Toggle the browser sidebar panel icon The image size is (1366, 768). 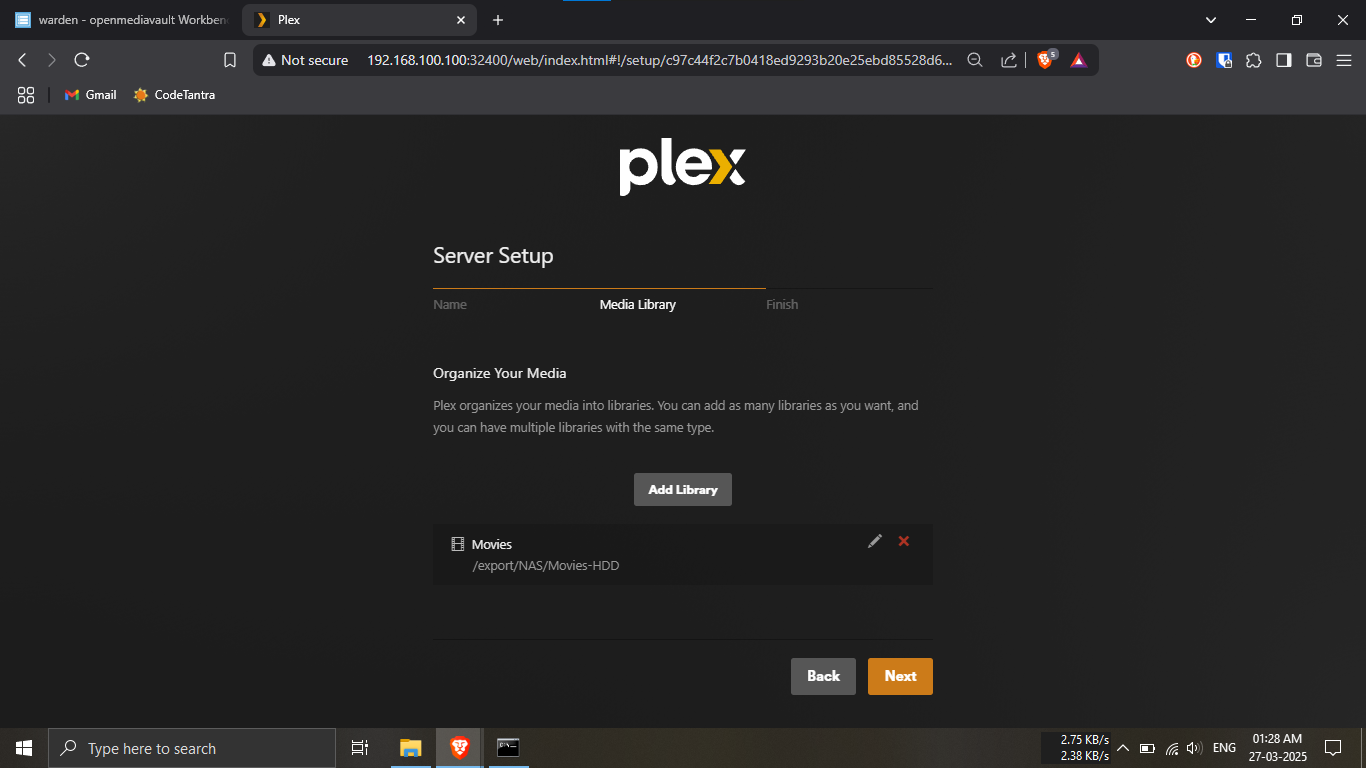click(x=1284, y=60)
